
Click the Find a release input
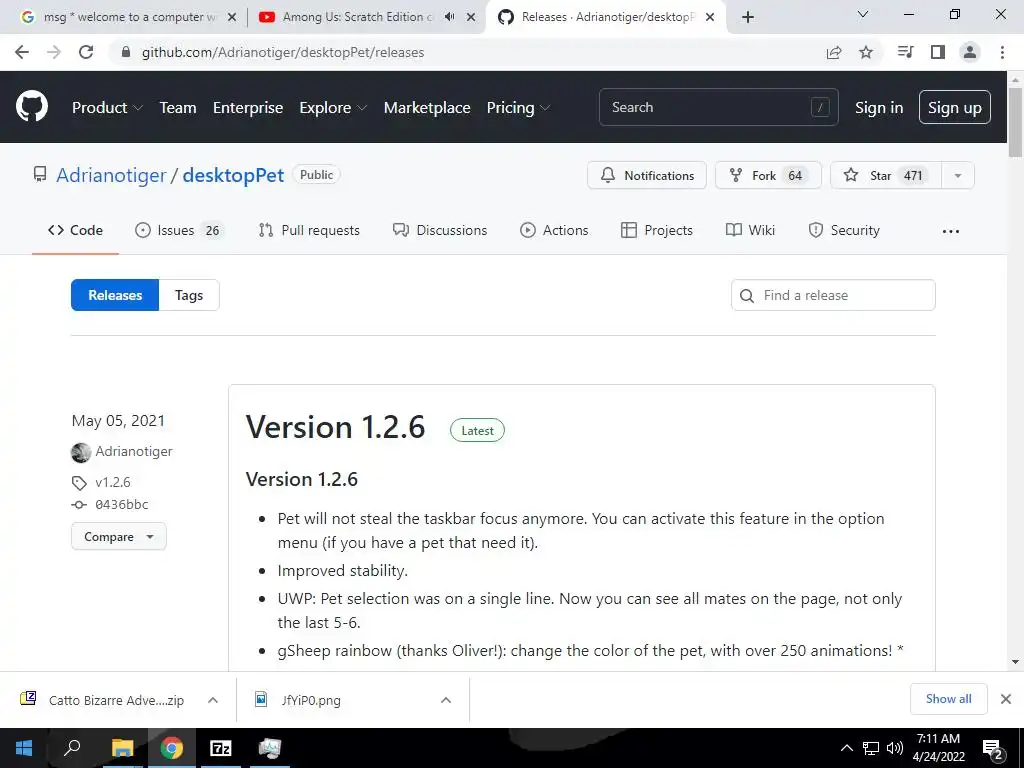[833, 295]
